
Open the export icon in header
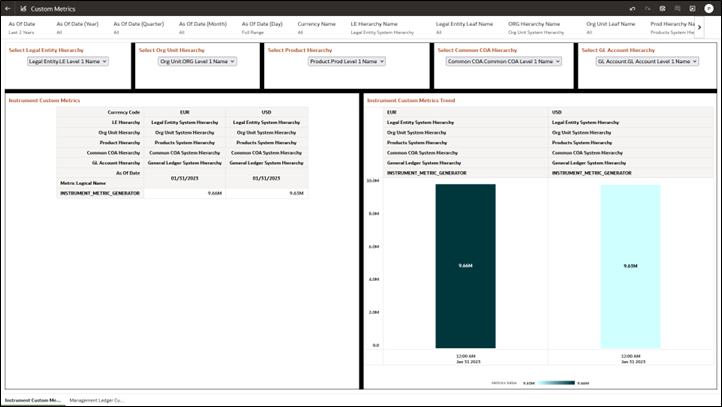tap(662, 8)
